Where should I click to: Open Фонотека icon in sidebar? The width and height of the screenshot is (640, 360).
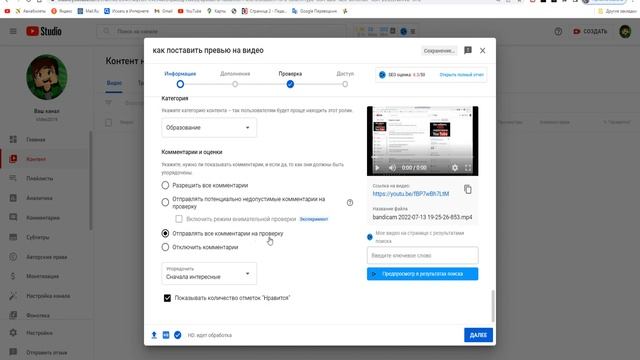click(x=13, y=315)
